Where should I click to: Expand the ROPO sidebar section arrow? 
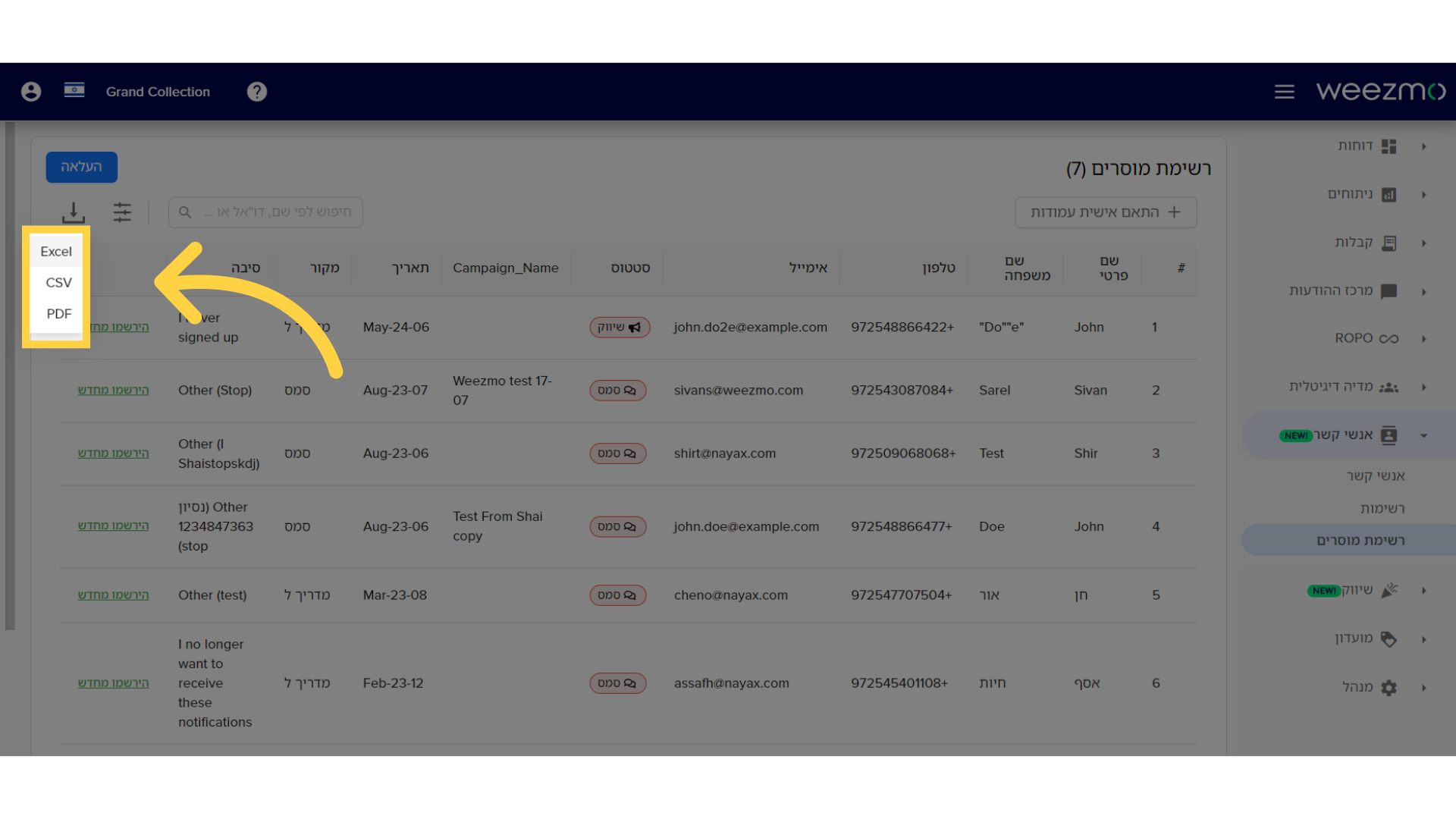click(x=1424, y=339)
